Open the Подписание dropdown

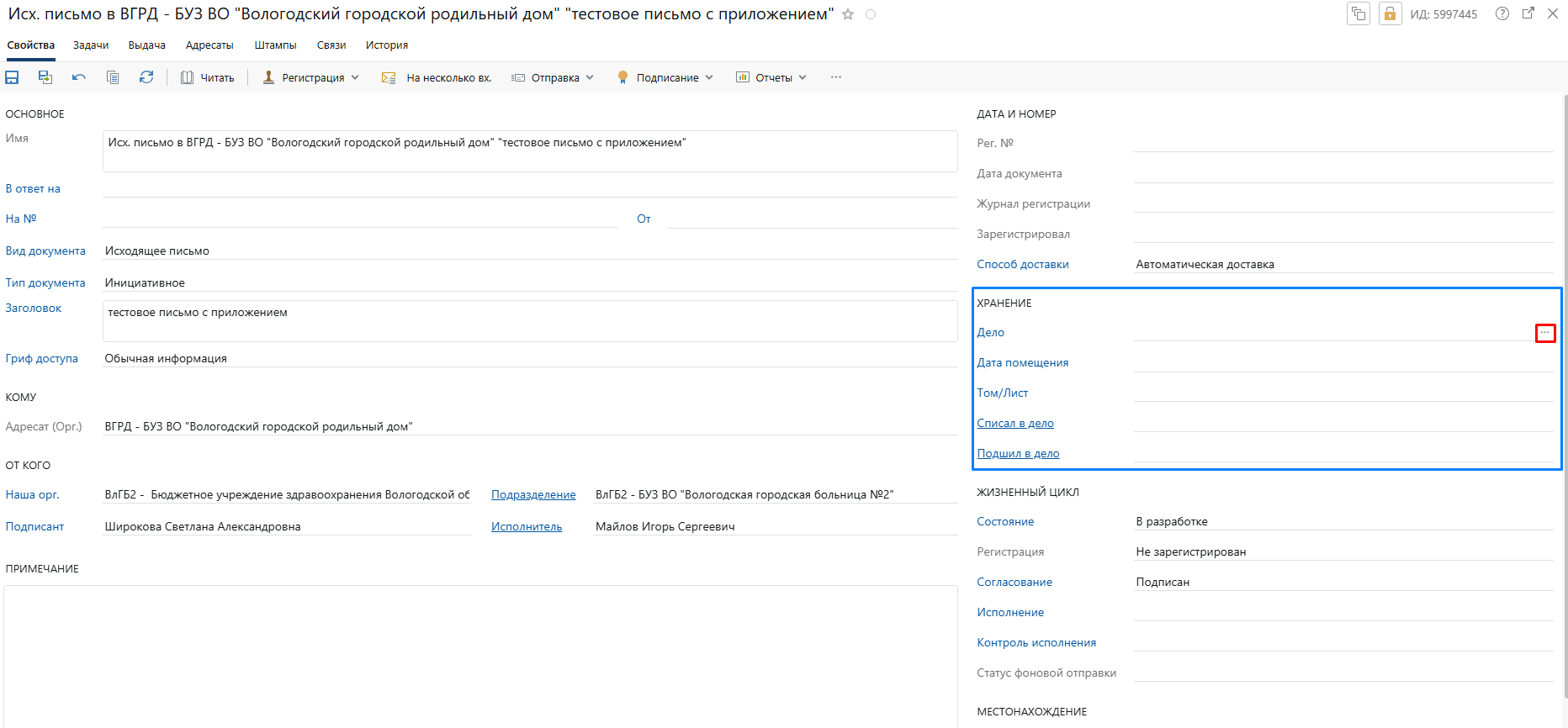coord(665,77)
